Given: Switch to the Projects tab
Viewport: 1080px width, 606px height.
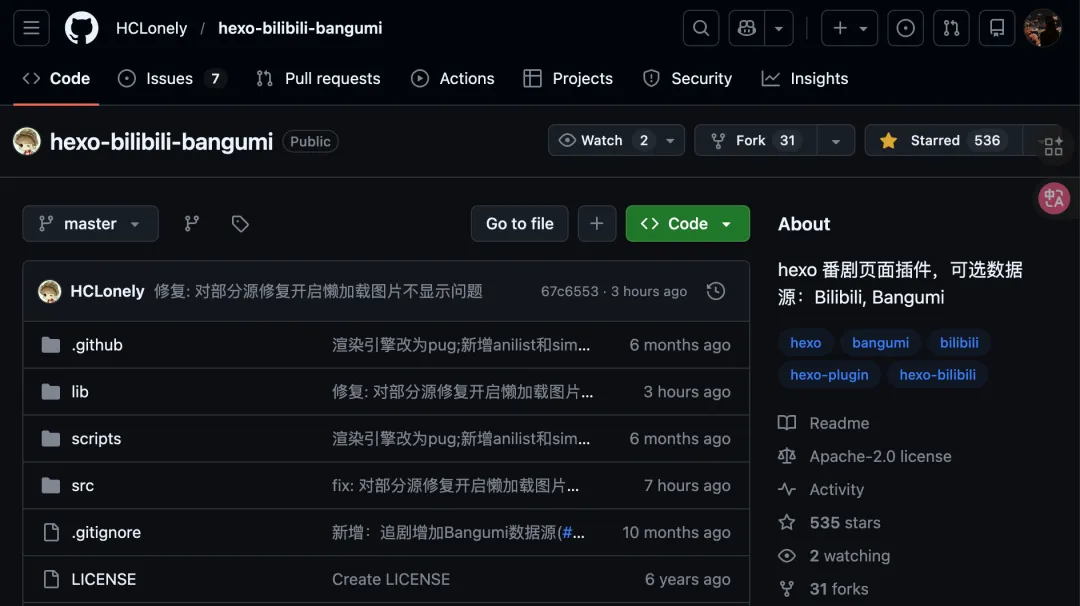Looking at the screenshot, I should coord(568,79).
